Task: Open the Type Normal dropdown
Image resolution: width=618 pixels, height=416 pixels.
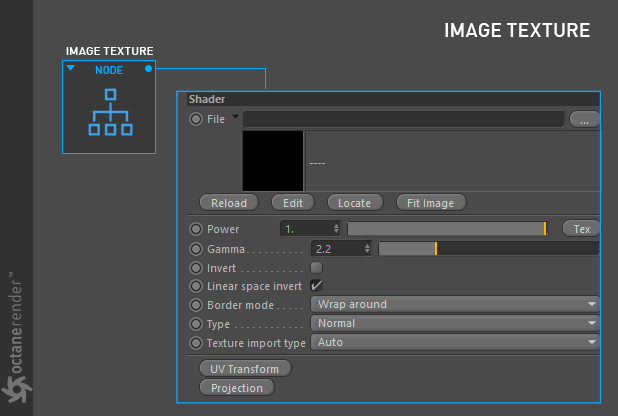Action: 455,323
